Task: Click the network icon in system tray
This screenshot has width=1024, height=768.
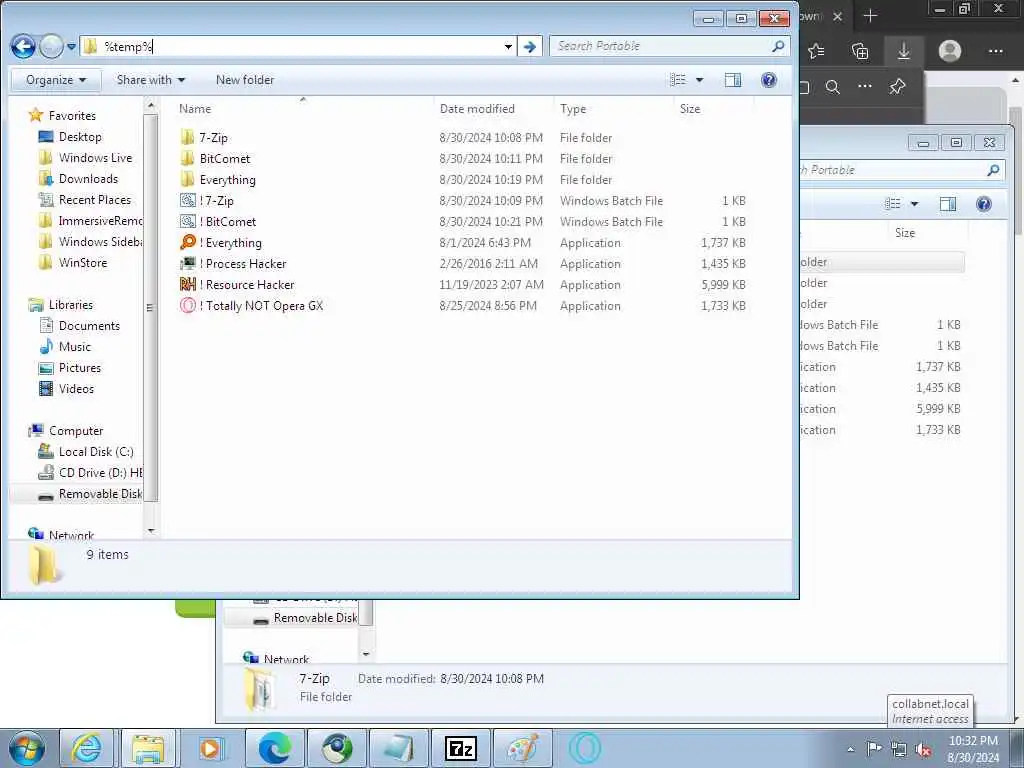Action: tap(899, 750)
